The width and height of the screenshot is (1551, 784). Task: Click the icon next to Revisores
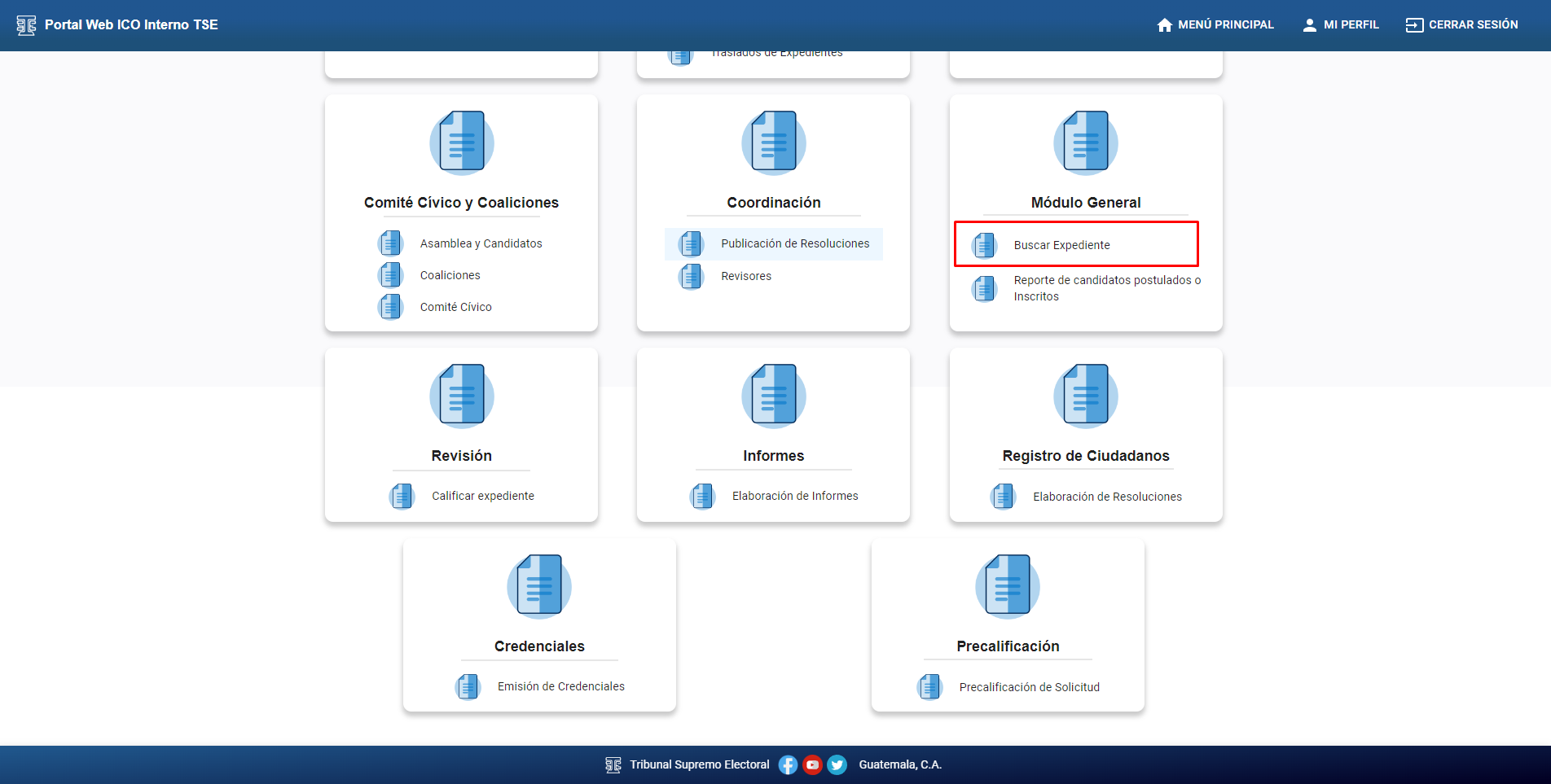691,277
